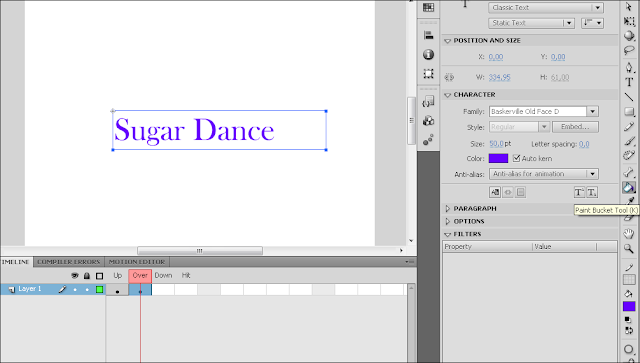Click the font Size value 50.0

pyautogui.click(x=496, y=144)
